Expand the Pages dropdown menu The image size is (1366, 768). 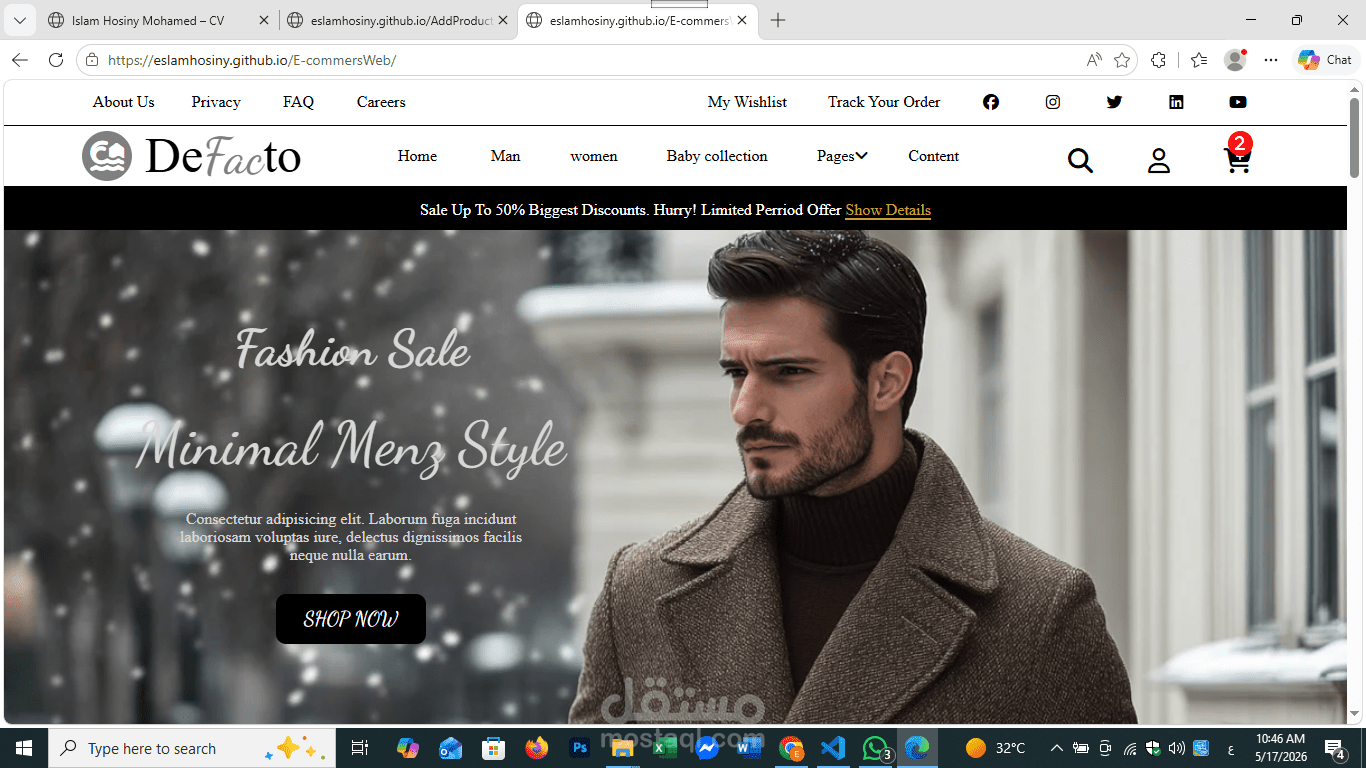point(842,156)
